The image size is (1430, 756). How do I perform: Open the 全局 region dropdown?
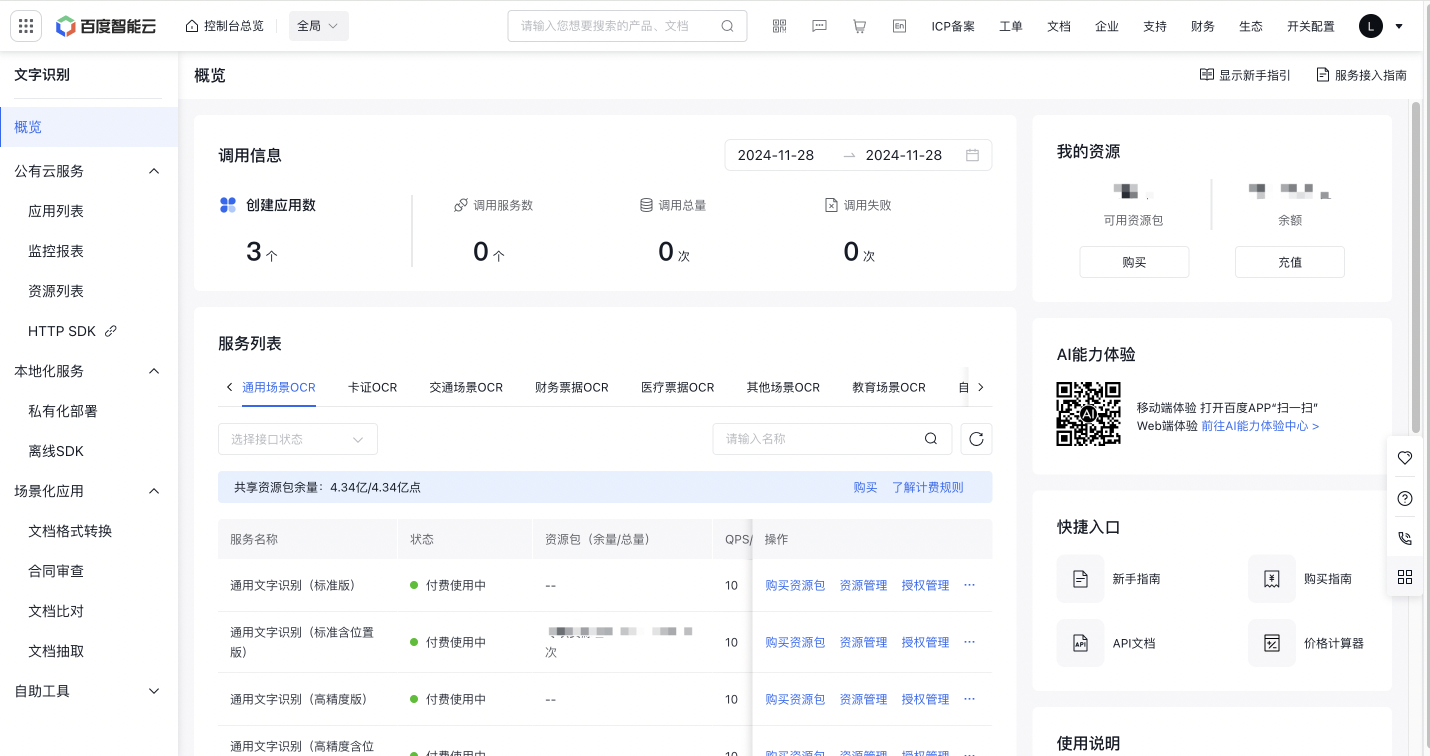click(x=319, y=26)
